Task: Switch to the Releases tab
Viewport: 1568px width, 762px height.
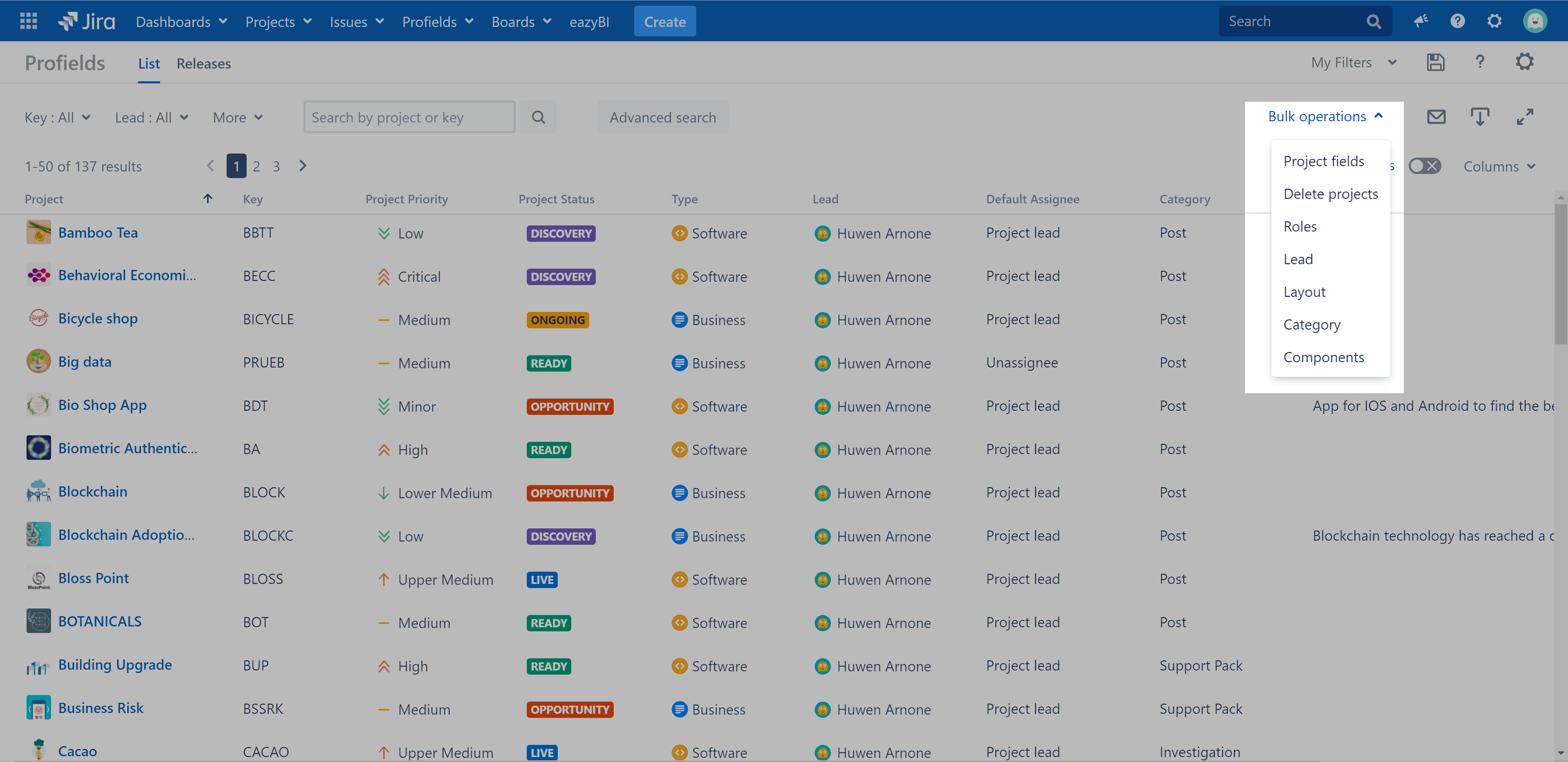Action: pyautogui.click(x=204, y=63)
